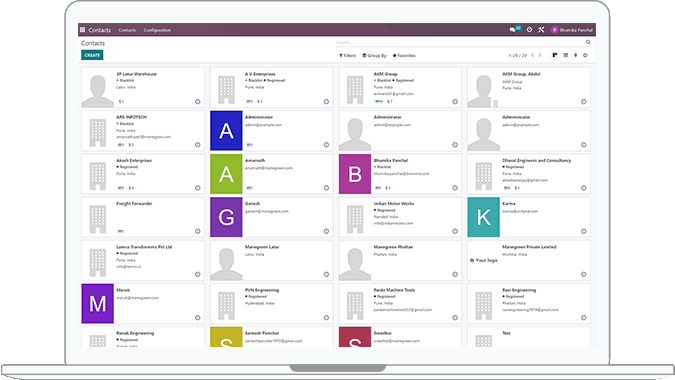Select the kanban view toggle

click(555, 55)
